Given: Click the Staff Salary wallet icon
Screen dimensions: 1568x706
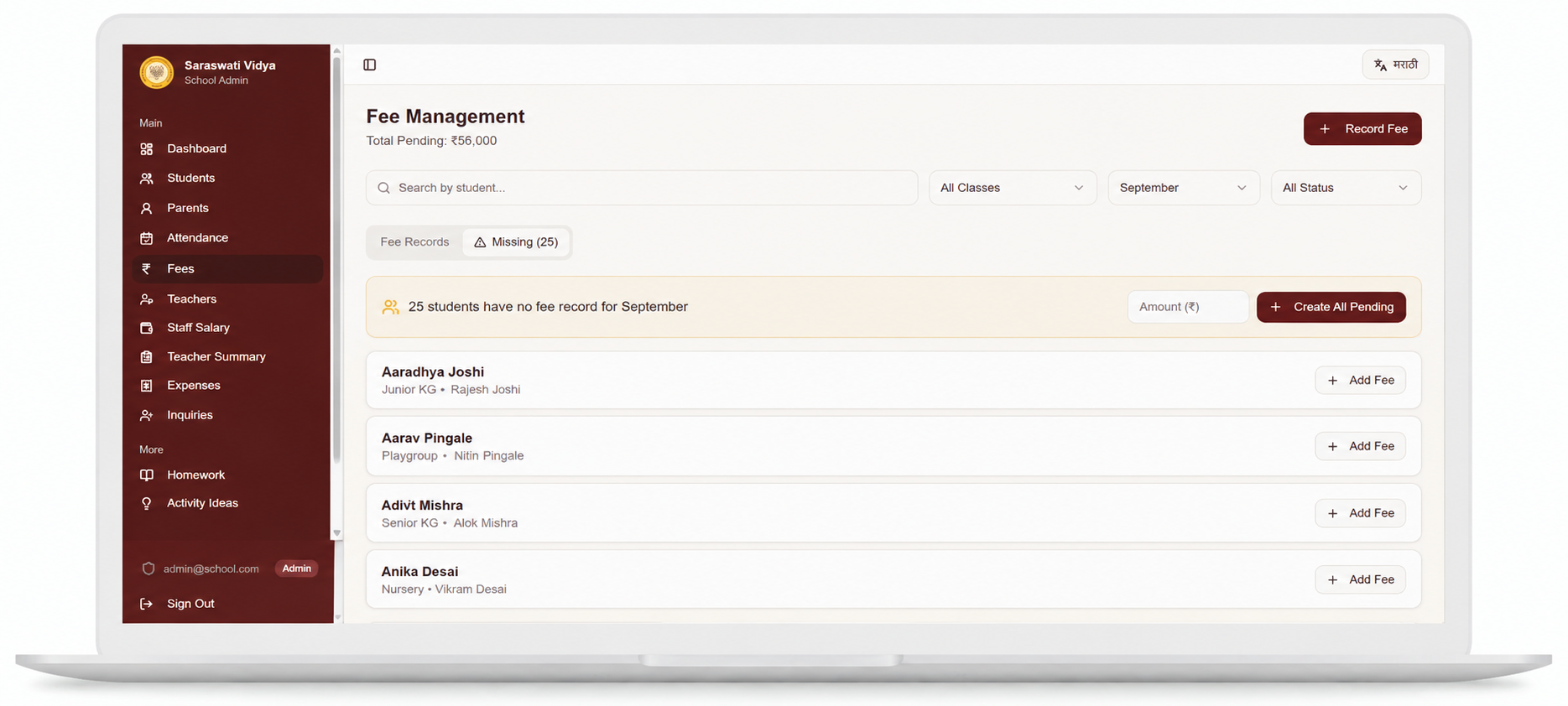Looking at the screenshot, I should pos(146,328).
